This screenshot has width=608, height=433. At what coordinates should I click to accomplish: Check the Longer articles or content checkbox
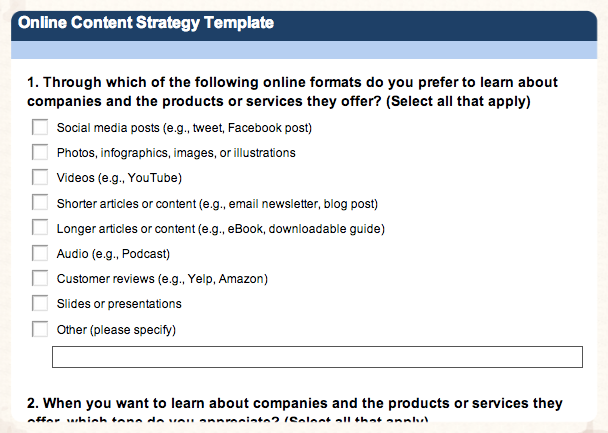(x=40, y=228)
